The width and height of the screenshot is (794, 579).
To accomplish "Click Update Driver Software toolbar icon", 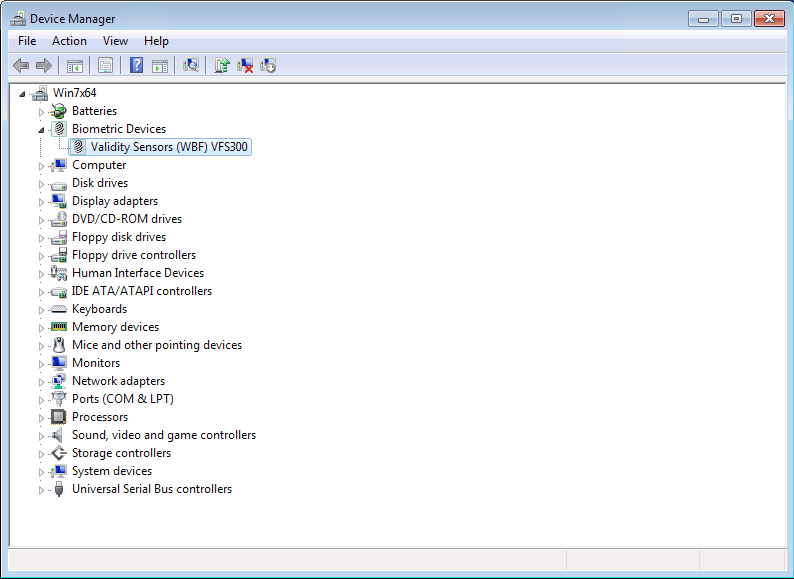I will pyautogui.click(x=222, y=65).
